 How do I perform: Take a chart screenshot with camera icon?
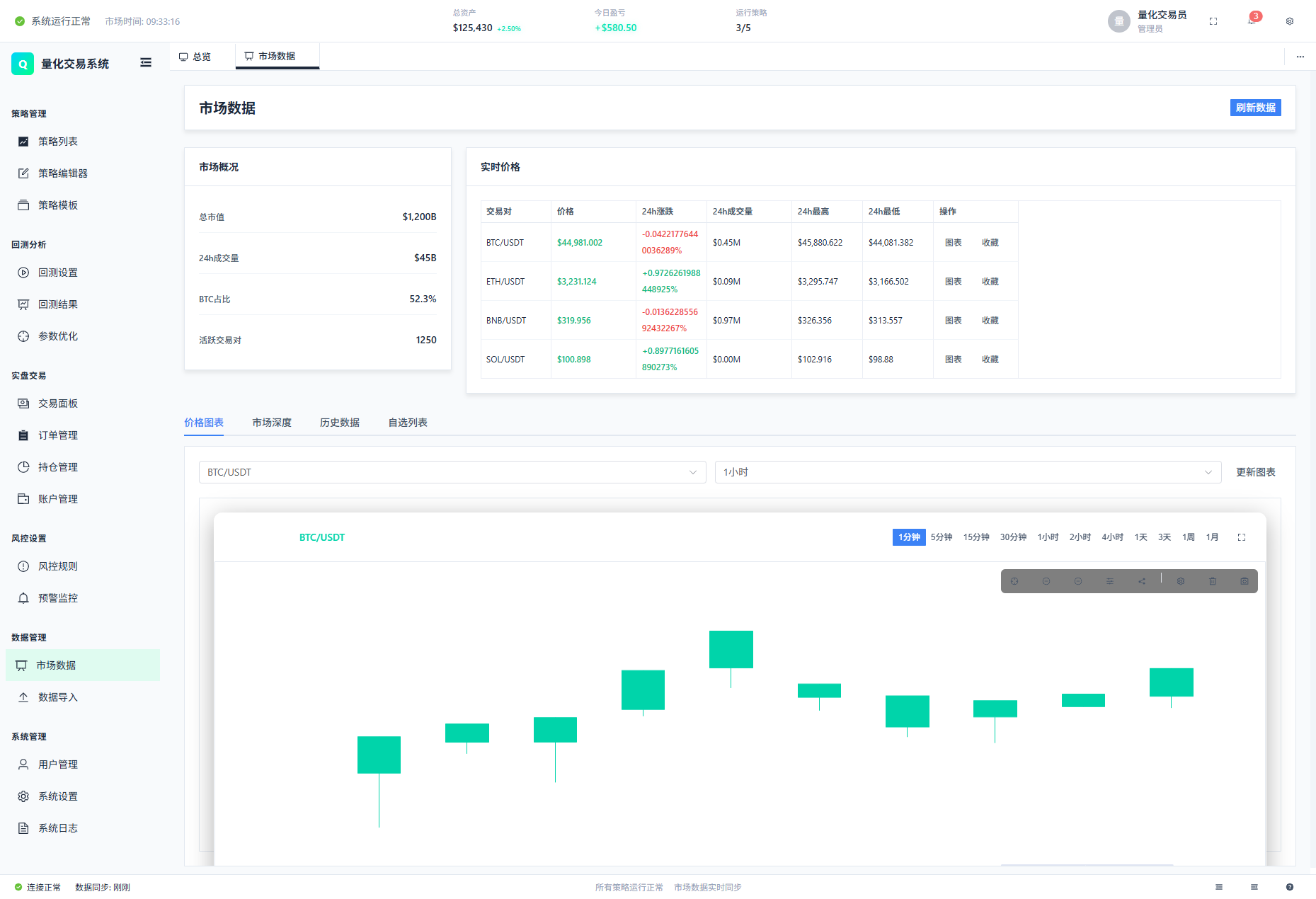click(1245, 581)
